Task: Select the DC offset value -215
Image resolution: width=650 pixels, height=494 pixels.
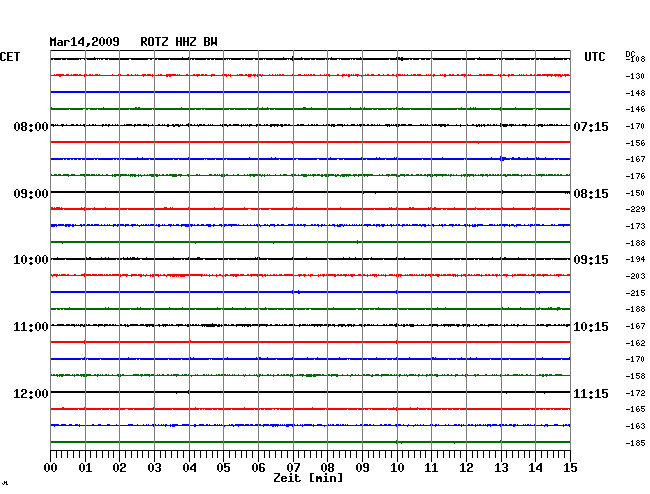Action: point(635,293)
